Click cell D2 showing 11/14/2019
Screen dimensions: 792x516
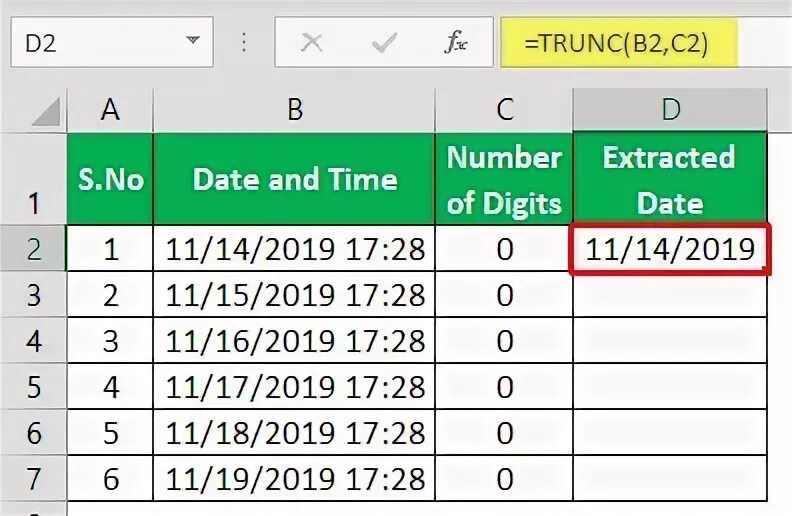[670, 249]
